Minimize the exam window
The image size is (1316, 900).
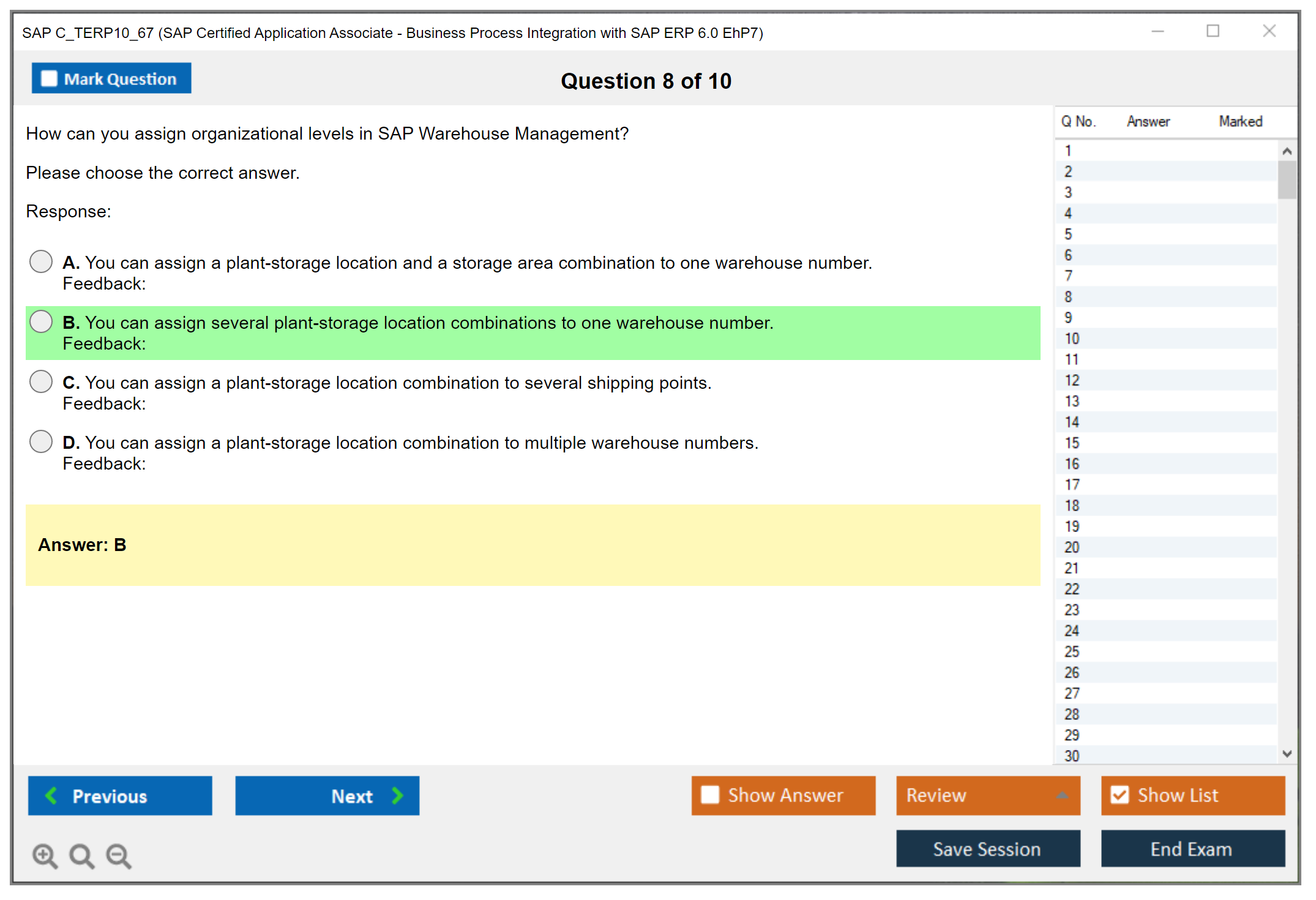(1157, 31)
